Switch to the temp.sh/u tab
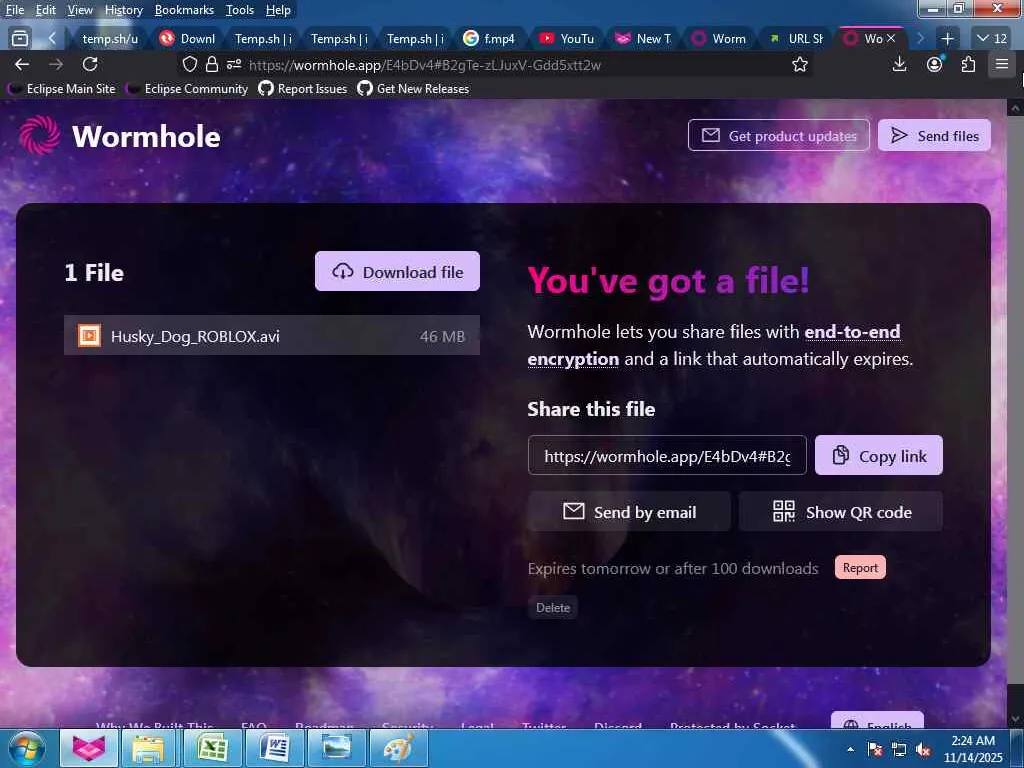1024x768 pixels. pyautogui.click(x=110, y=39)
